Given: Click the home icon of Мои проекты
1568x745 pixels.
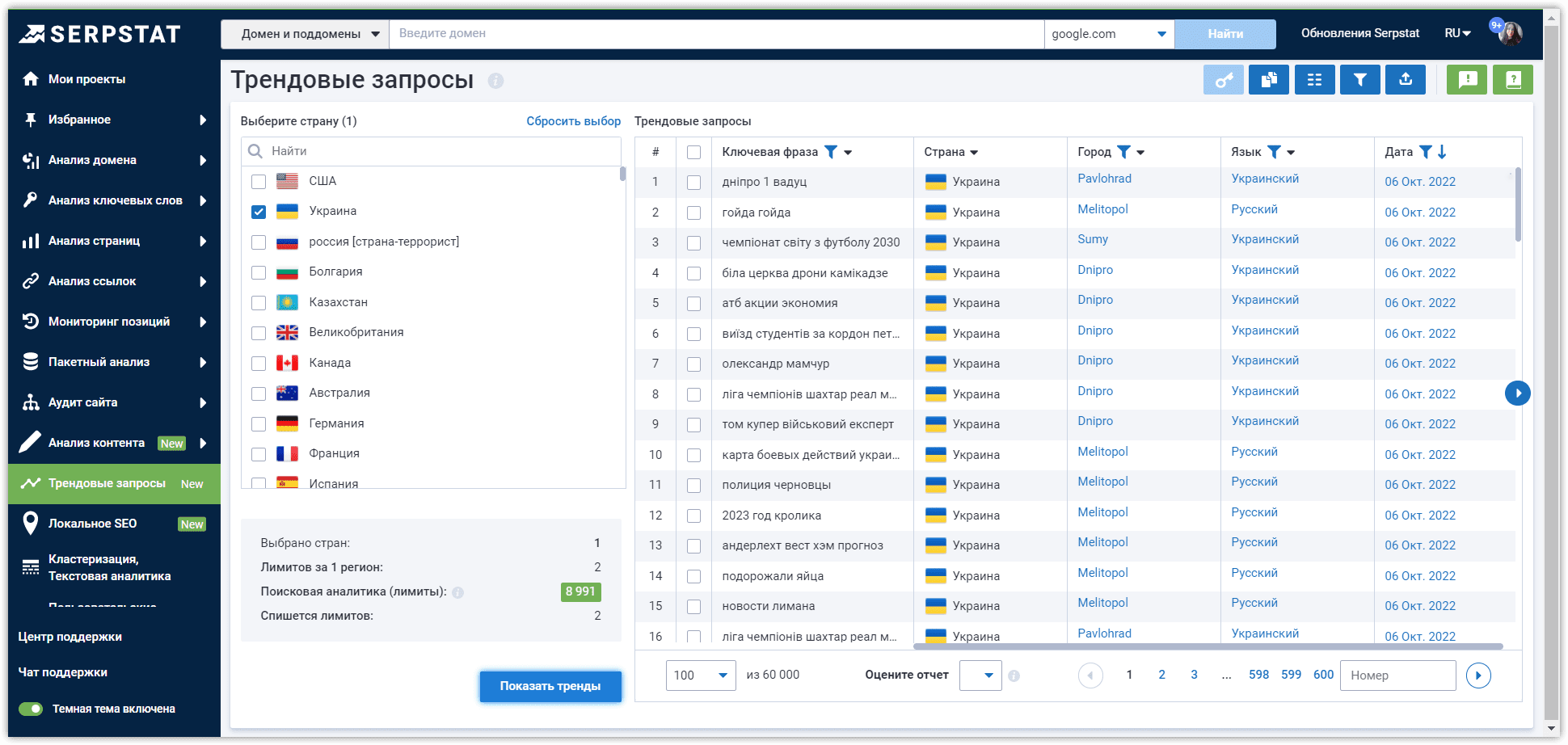Looking at the screenshot, I should click(31, 79).
